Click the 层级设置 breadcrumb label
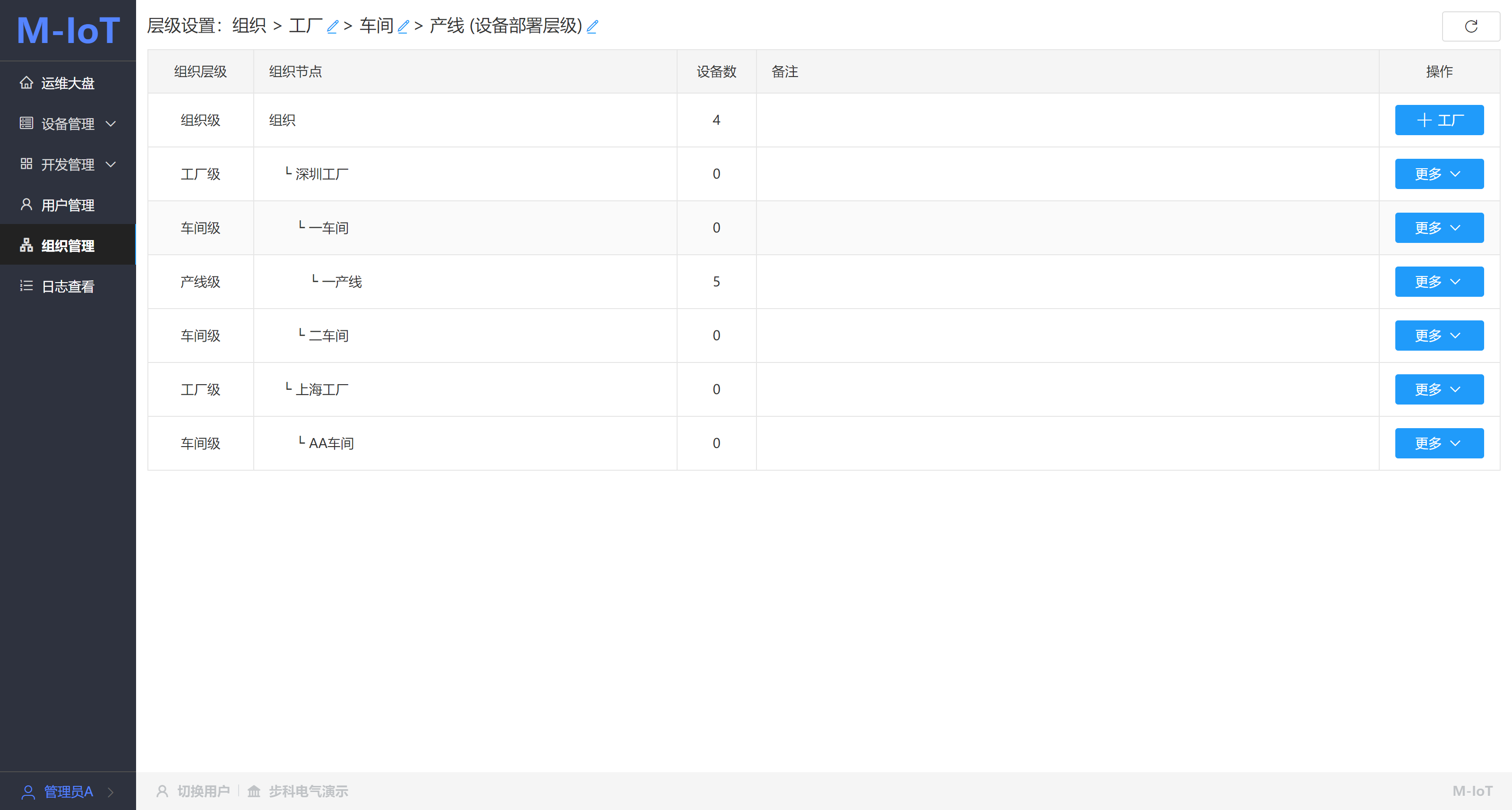 pos(184,26)
